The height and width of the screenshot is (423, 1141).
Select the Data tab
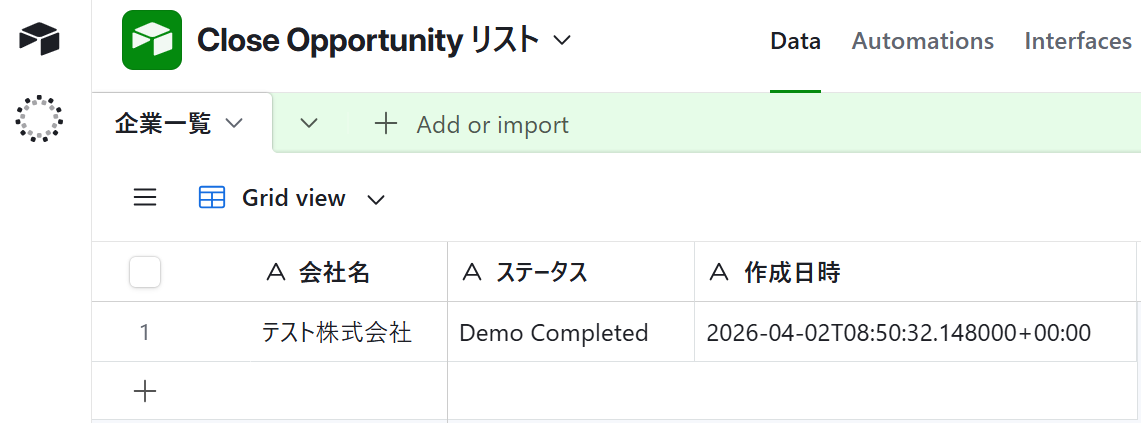795,41
